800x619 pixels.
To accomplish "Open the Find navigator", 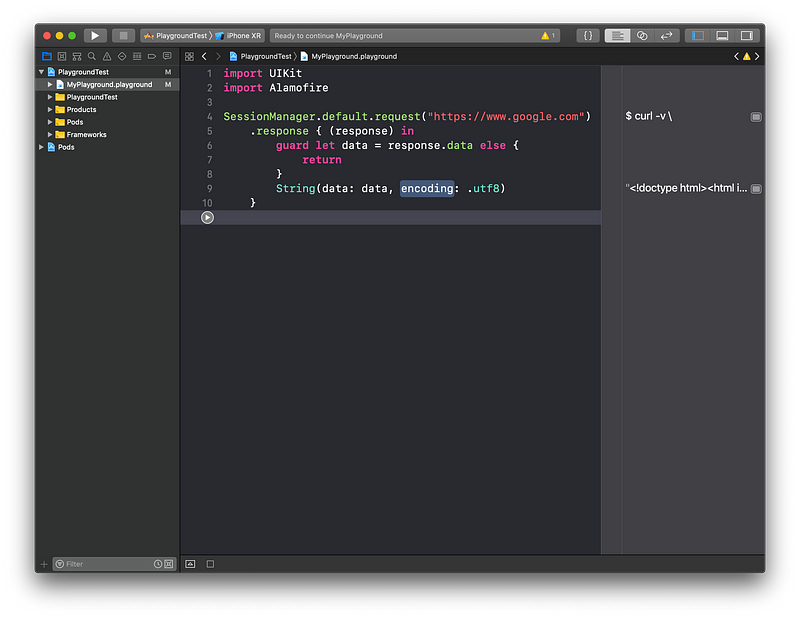I will click(x=92, y=56).
